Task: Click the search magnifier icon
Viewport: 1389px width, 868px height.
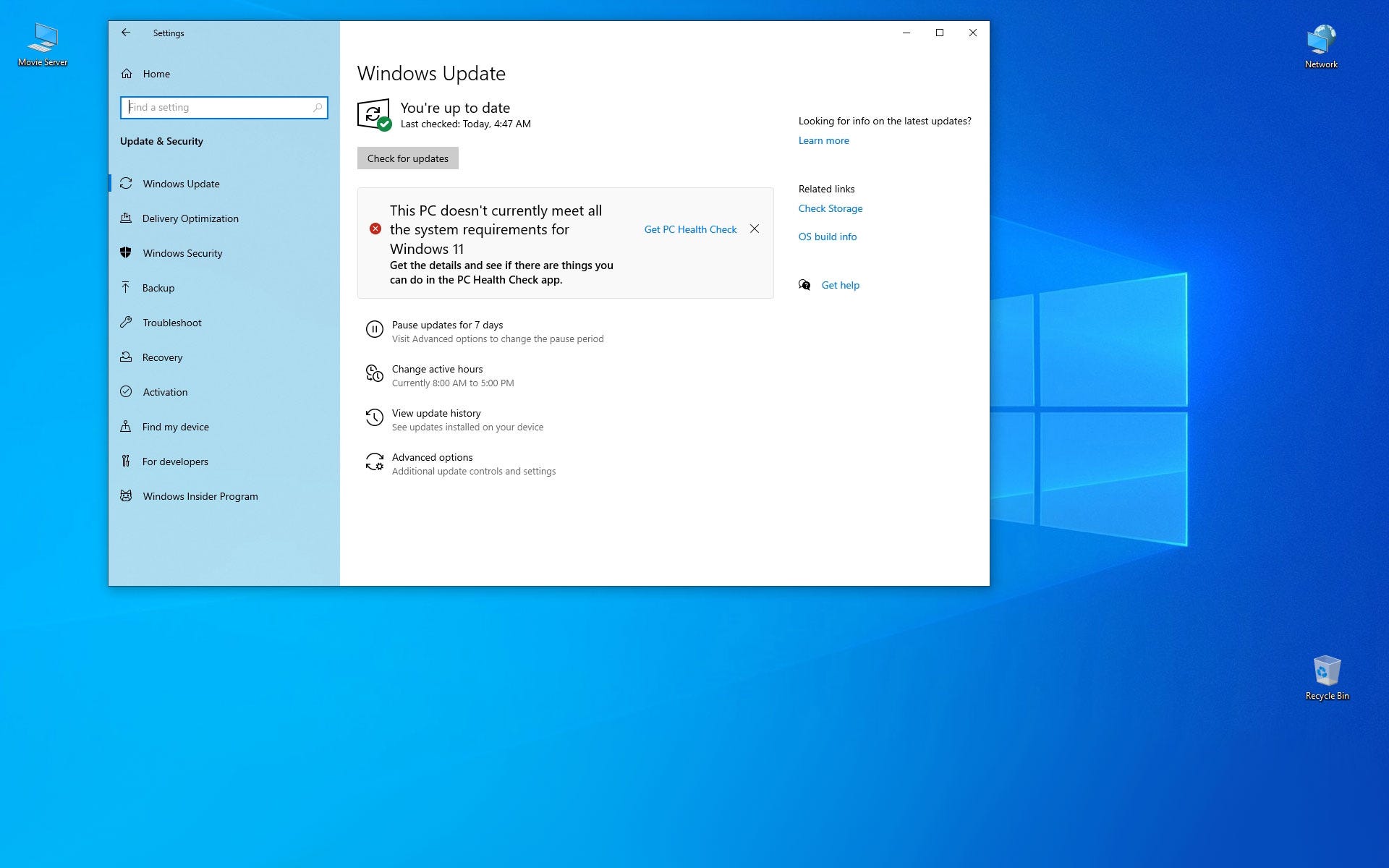Action: click(x=317, y=108)
